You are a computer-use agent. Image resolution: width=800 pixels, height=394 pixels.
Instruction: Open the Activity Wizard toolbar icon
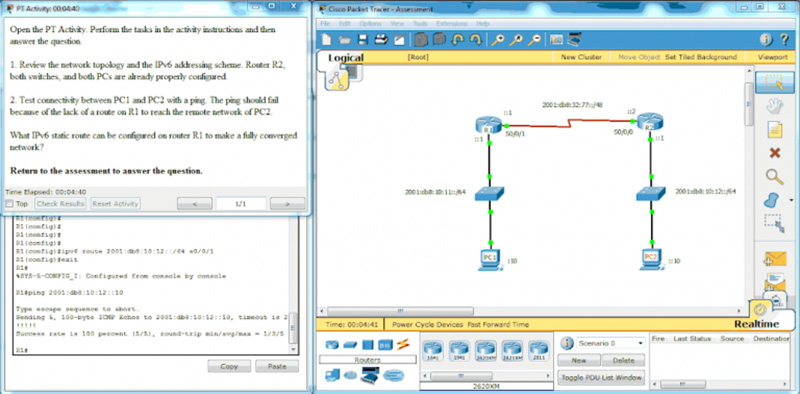399,40
